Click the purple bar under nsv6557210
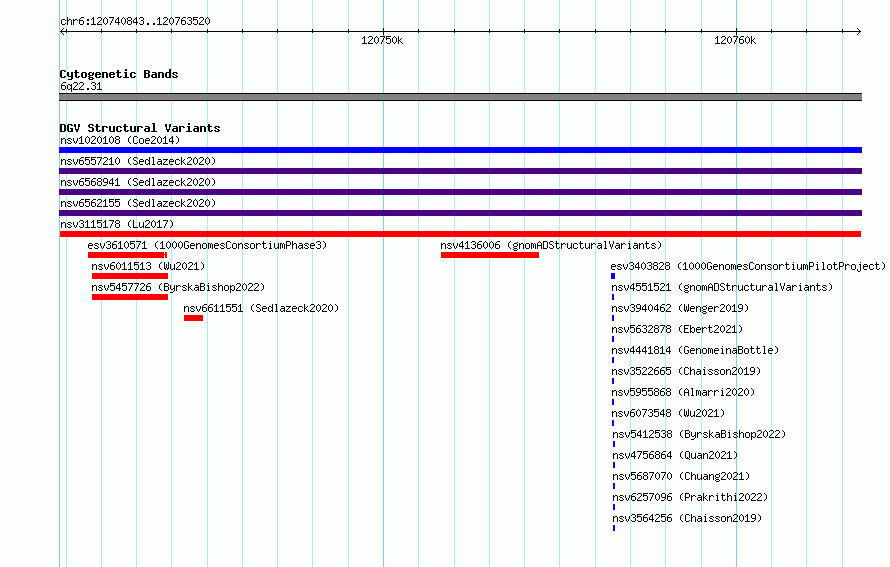 click(460, 171)
